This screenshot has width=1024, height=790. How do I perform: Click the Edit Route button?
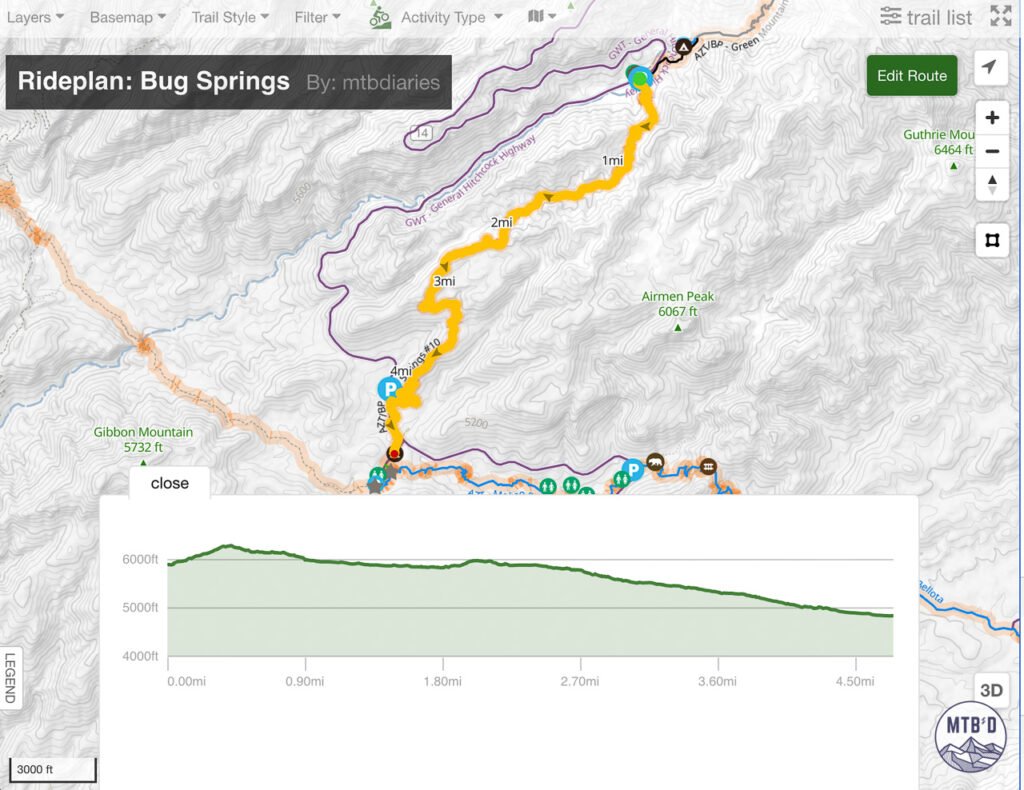click(x=911, y=75)
